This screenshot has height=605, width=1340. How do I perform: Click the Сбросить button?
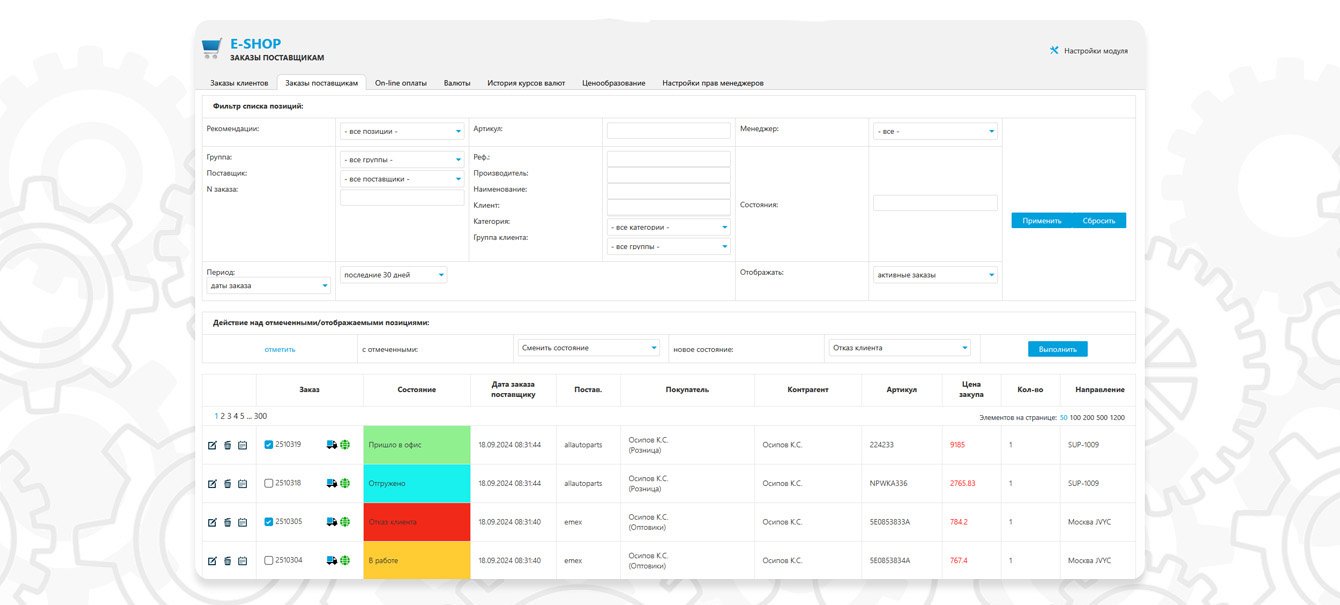click(x=1099, y=220)
